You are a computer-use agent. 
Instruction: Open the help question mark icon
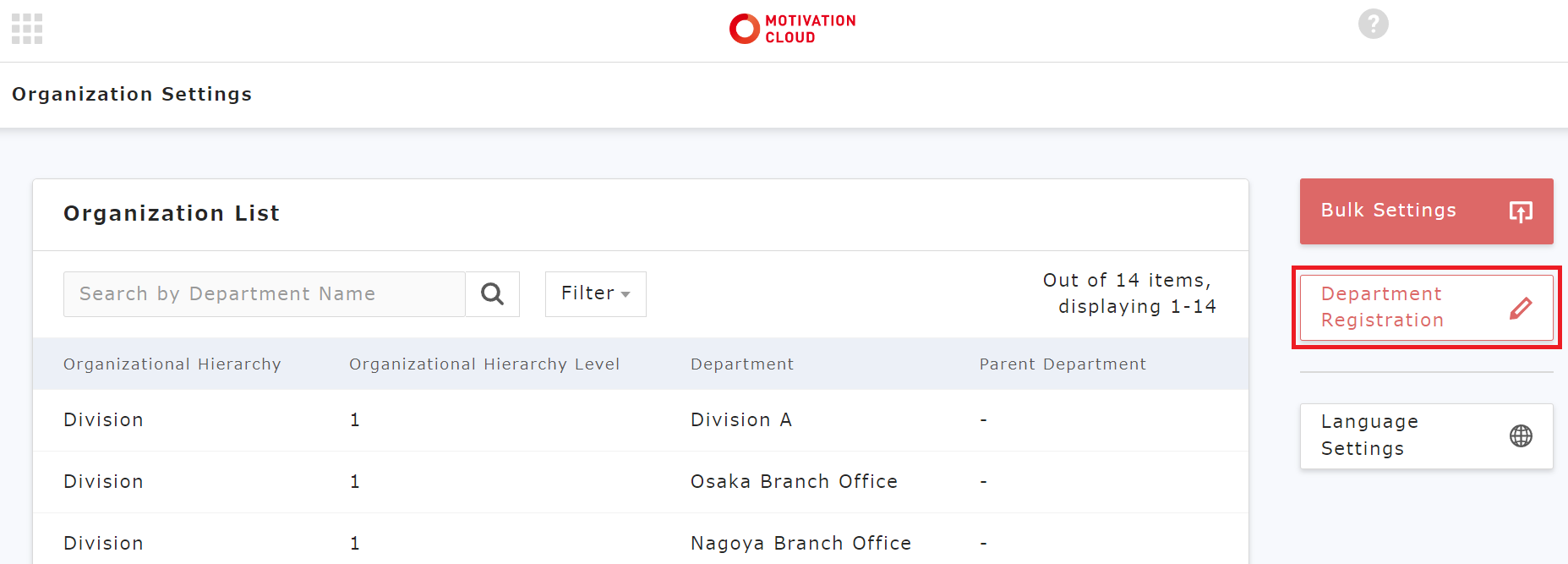(1373, 24)
